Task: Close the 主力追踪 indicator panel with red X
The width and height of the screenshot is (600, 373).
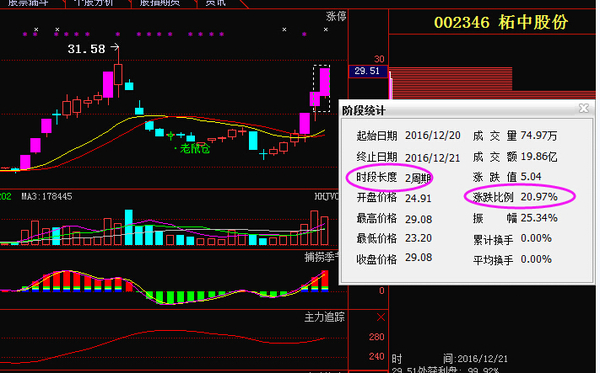Action: click(x=381, y=317)
